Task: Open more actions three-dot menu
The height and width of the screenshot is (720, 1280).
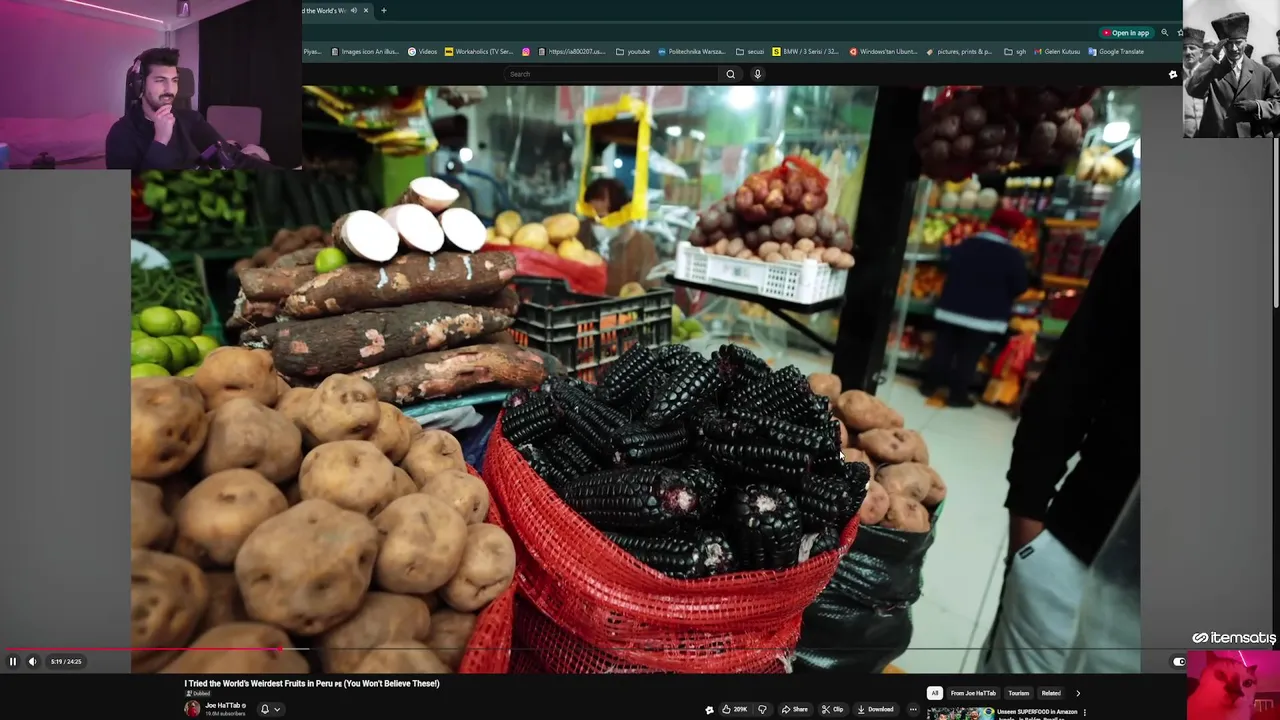Action: (x=913, y=709)
